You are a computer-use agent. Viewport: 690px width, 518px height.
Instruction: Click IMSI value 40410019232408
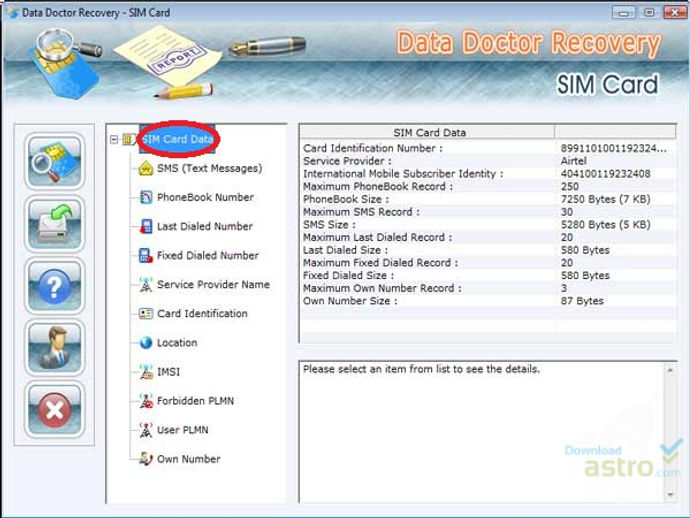point(606,174)
